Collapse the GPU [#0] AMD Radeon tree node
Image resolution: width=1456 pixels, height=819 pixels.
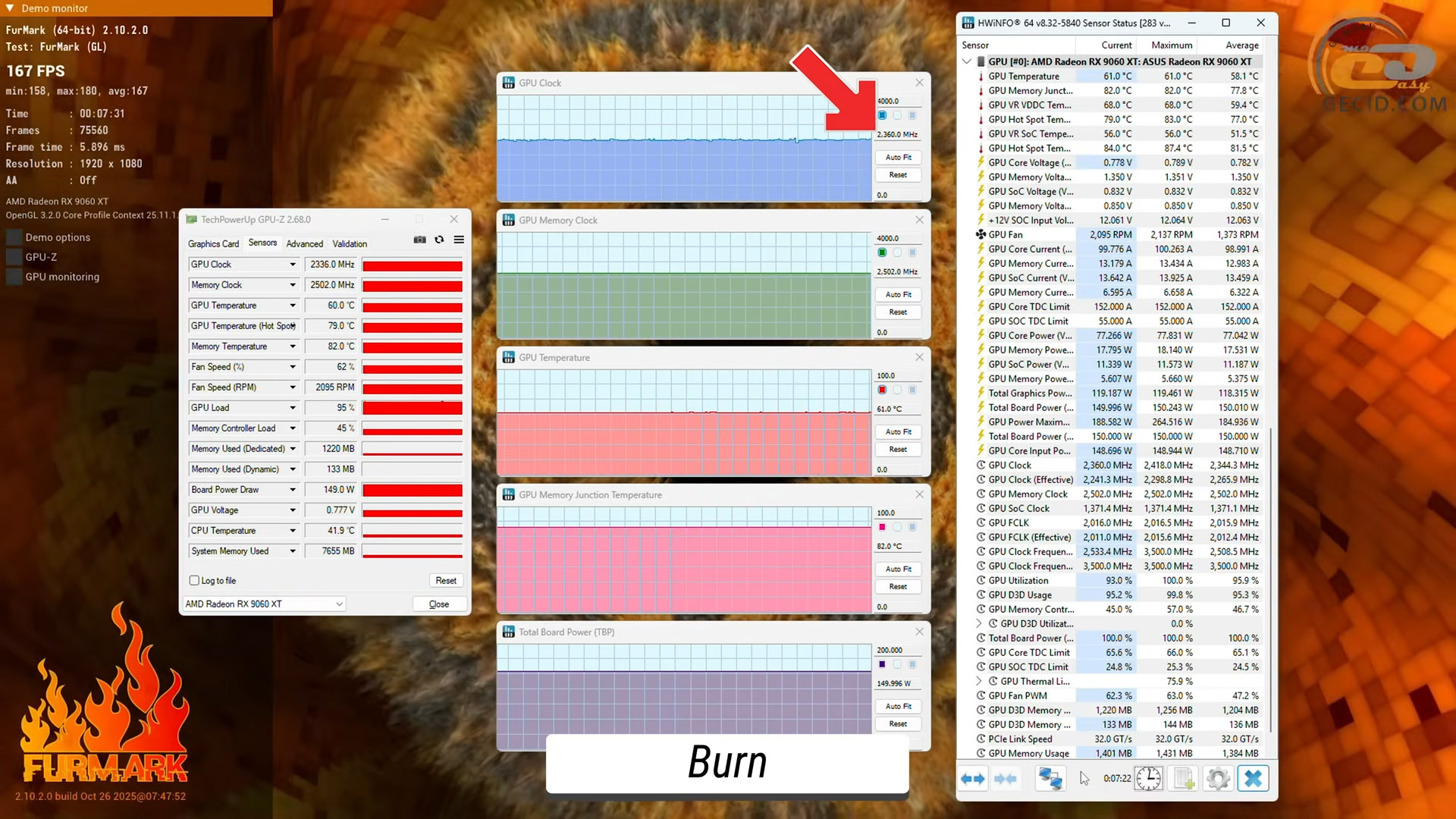point(967,61)
